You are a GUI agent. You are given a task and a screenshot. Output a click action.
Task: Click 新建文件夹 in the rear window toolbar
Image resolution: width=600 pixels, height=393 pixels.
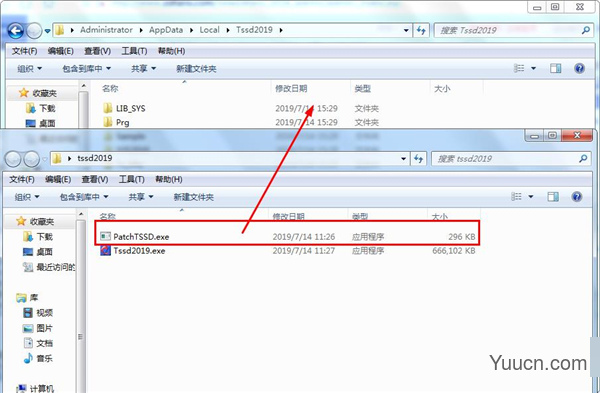tap(196, 68)
